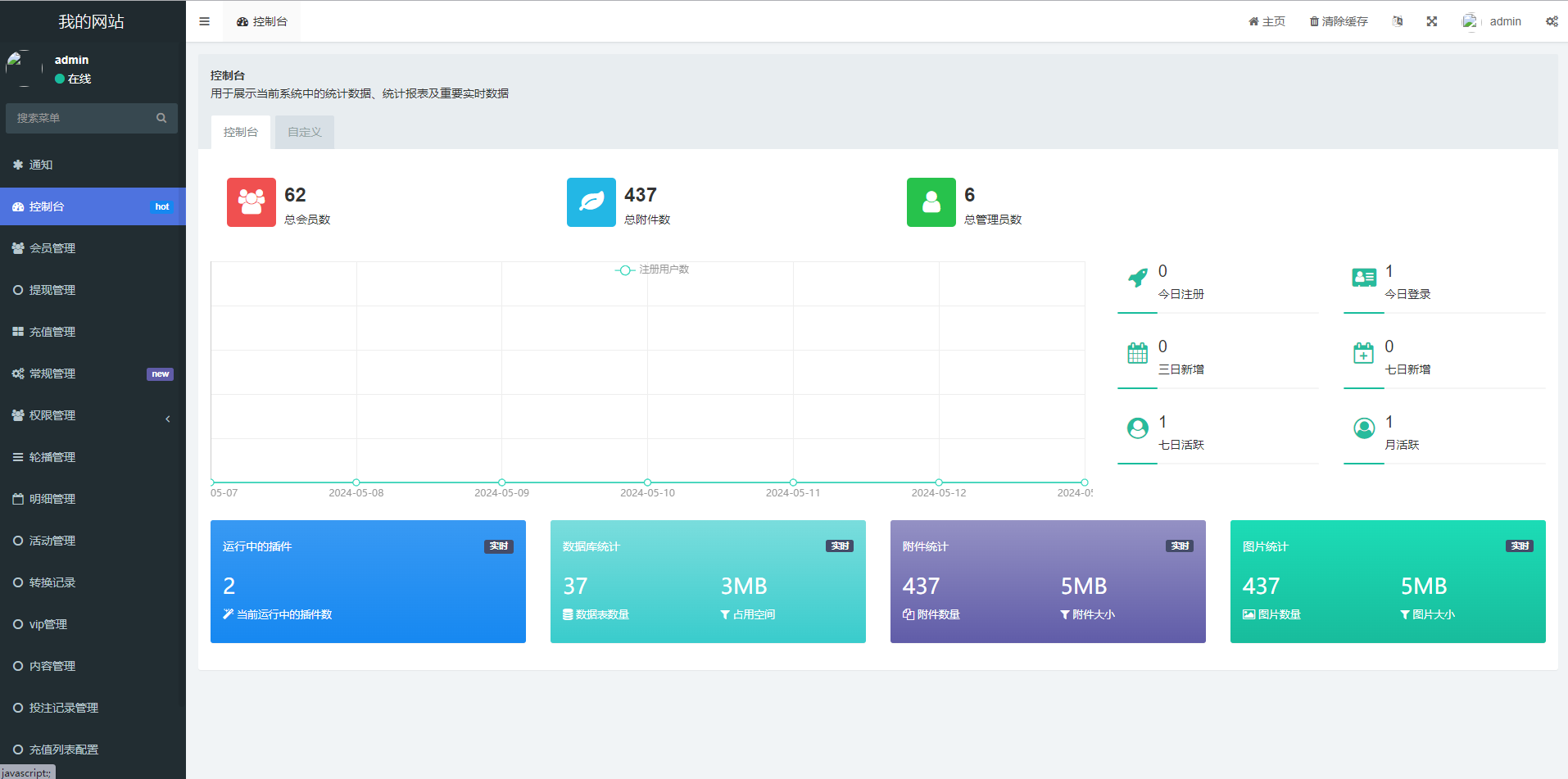Screen dimensions: 1568x779
Task: Click the 清除缓存 button
Action: click(1339, 21)
